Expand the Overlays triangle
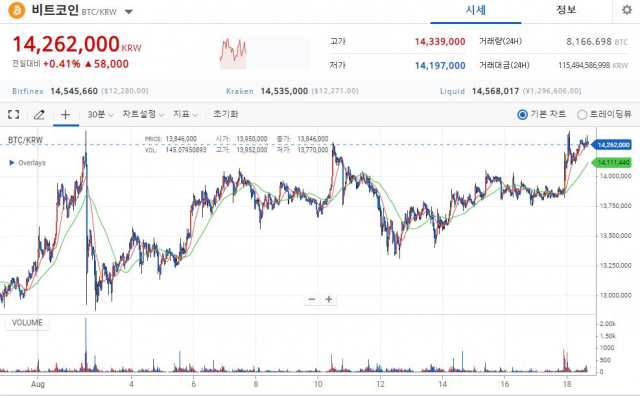The image size is (640, 396). [x=12, y=162]
